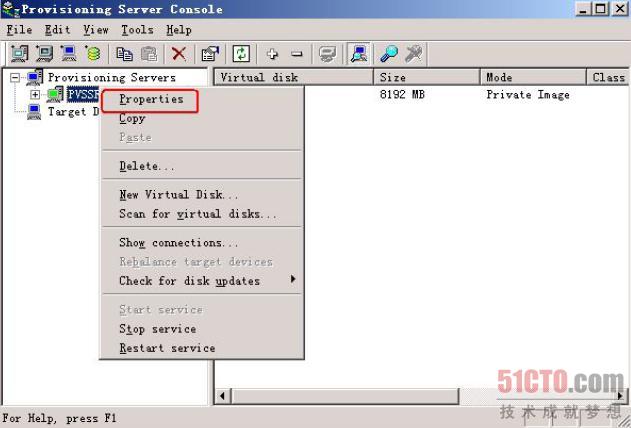Click the magnifying glass Find toolbar icon
Viewport: 631px width, 428px height.
tap(389, 54)
